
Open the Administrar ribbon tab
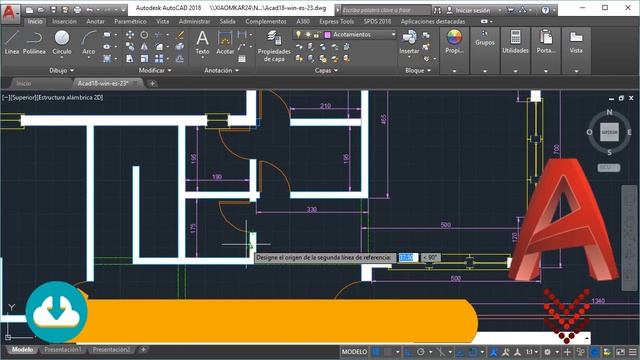coord(194,21)
